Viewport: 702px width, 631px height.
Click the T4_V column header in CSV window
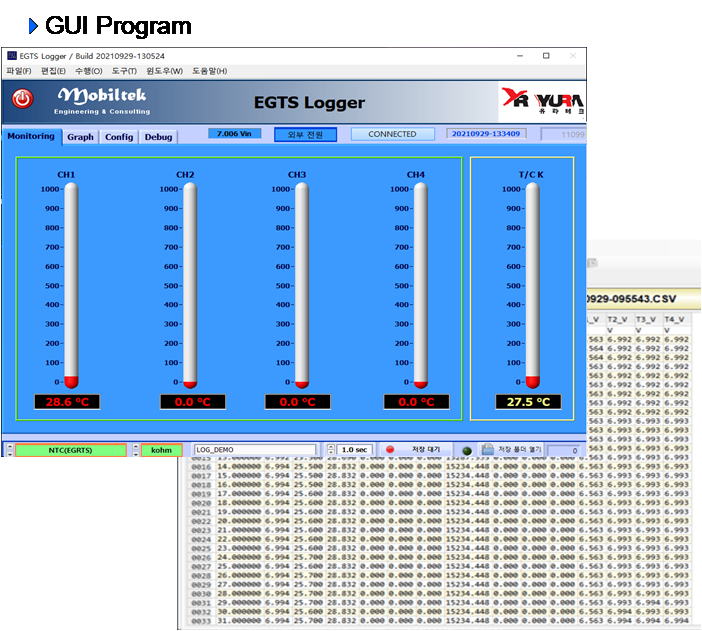click(675, 319)
